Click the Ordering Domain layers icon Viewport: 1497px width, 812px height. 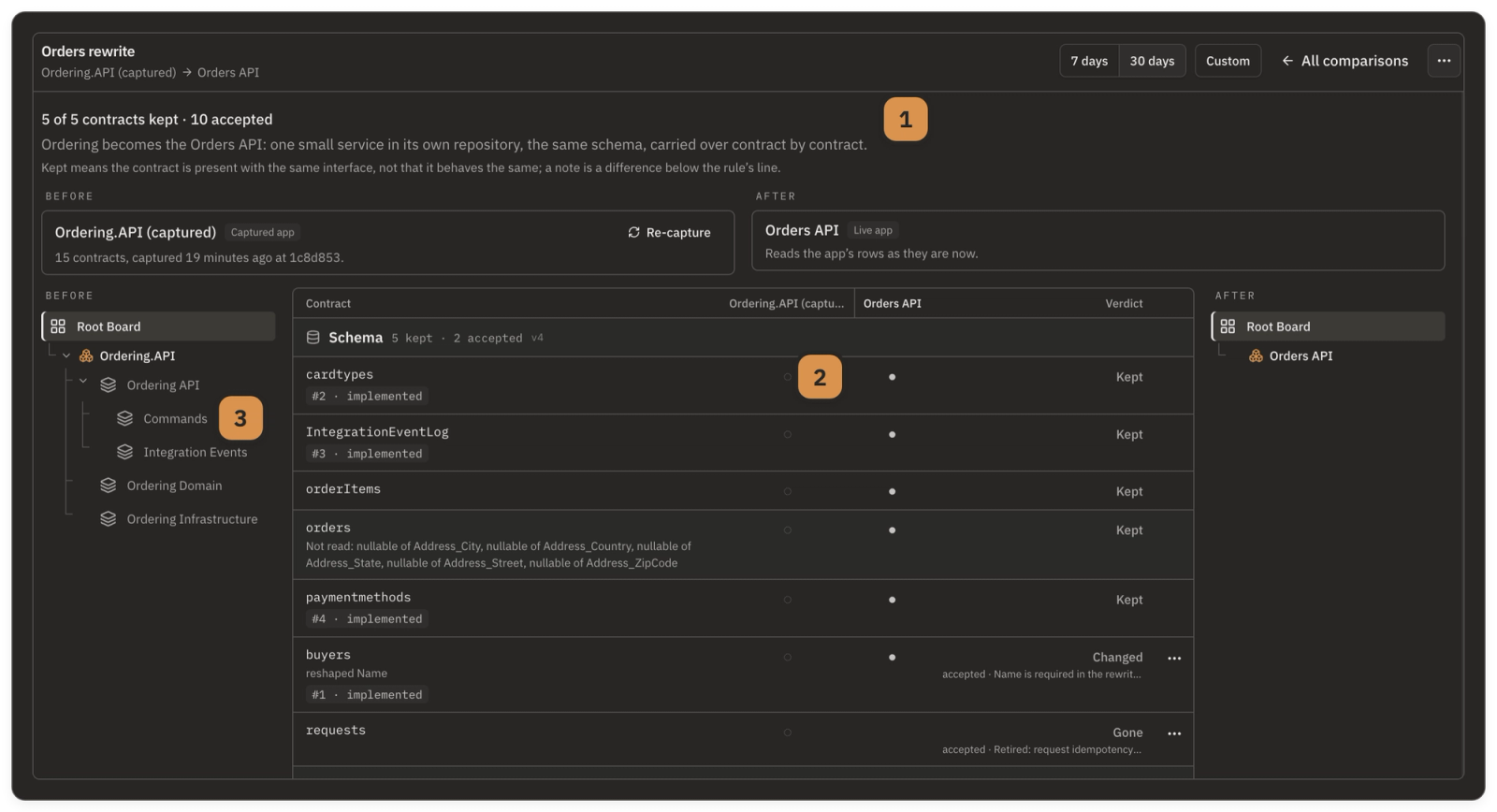109,486
